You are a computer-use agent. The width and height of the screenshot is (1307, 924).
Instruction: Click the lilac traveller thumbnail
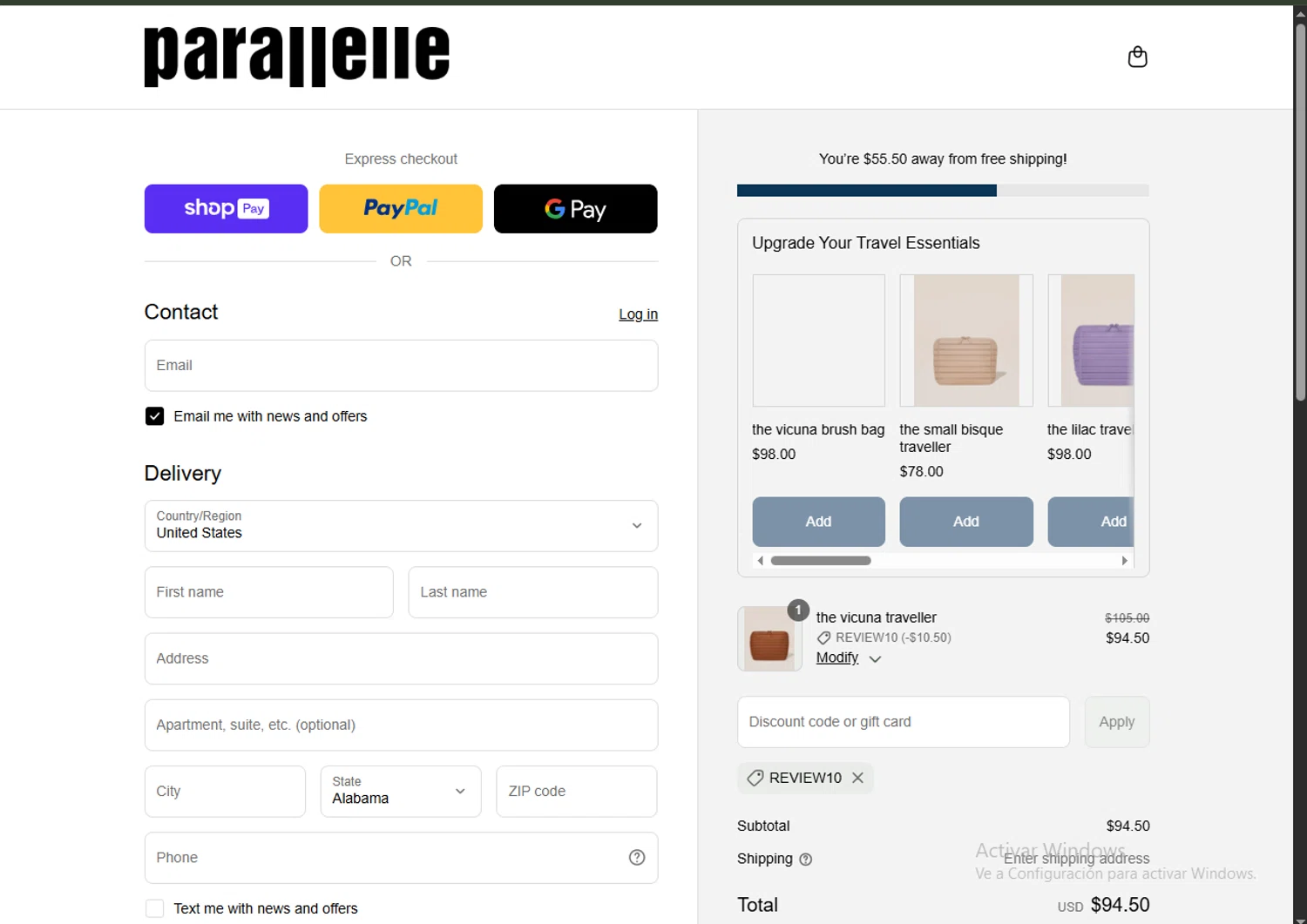[x=1092, y=341]
